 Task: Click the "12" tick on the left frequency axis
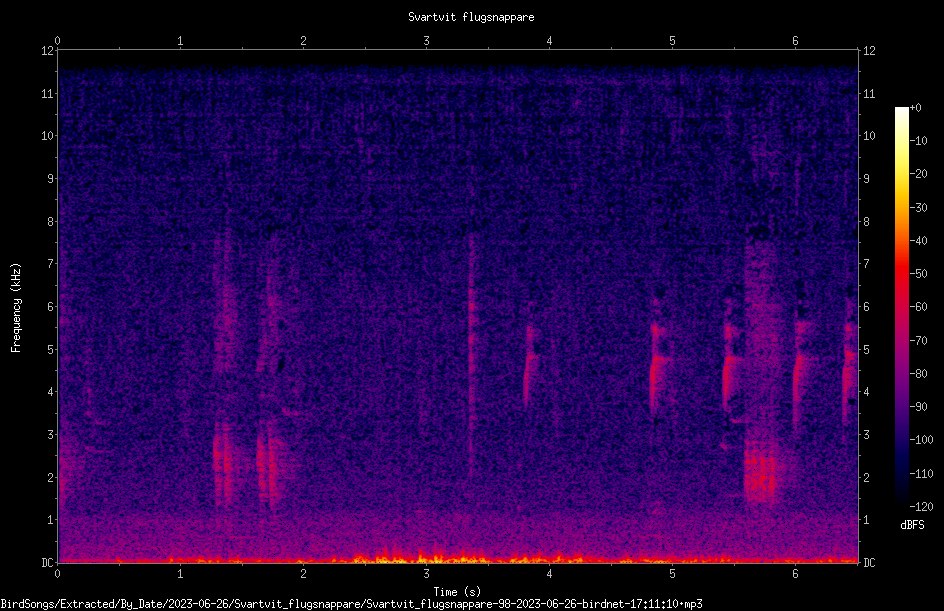pyautogui.click(x=47, y=51)
